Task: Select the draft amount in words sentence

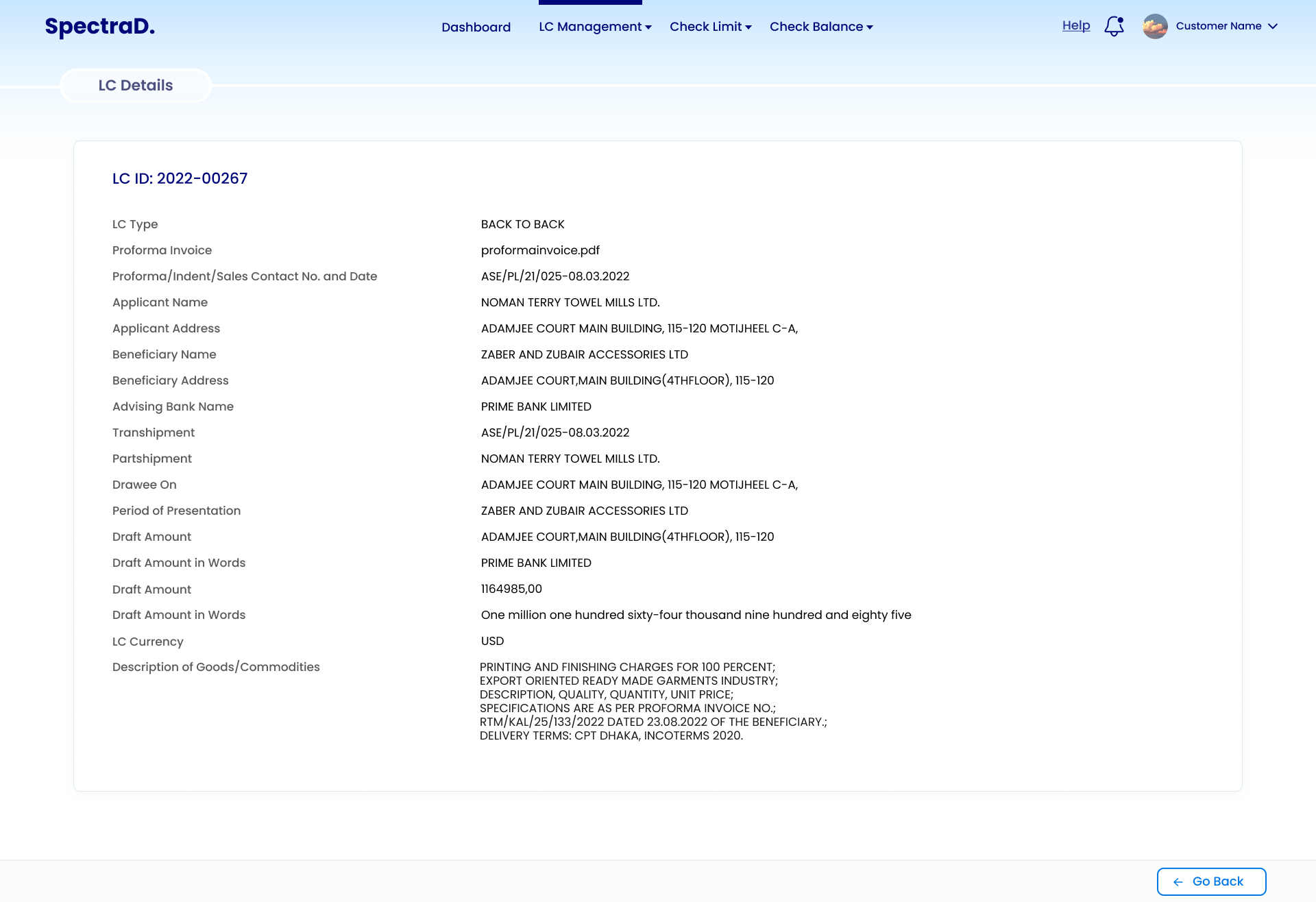Action: [x=696, y=615]
